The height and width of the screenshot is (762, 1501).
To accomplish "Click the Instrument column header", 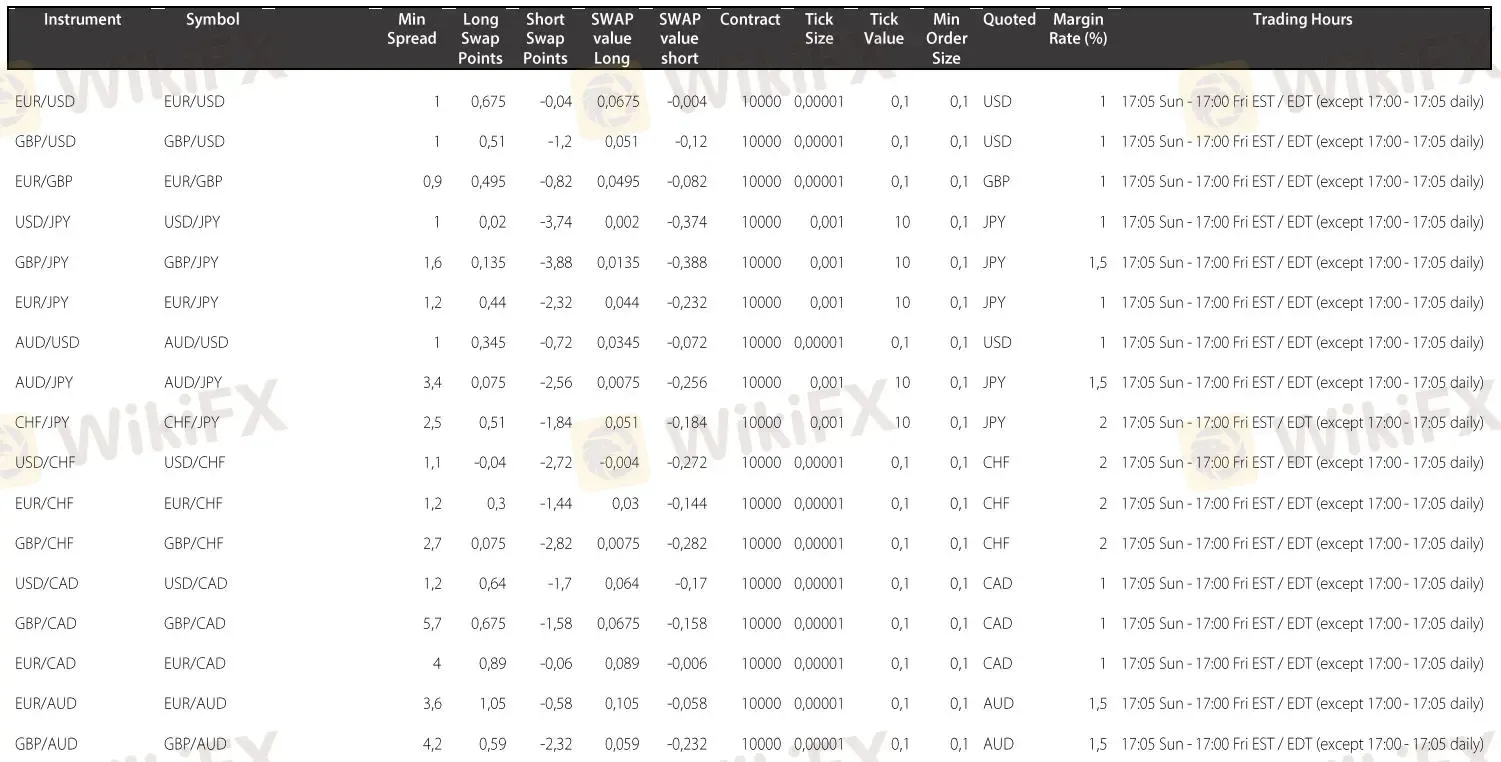I will pos(83,19).
